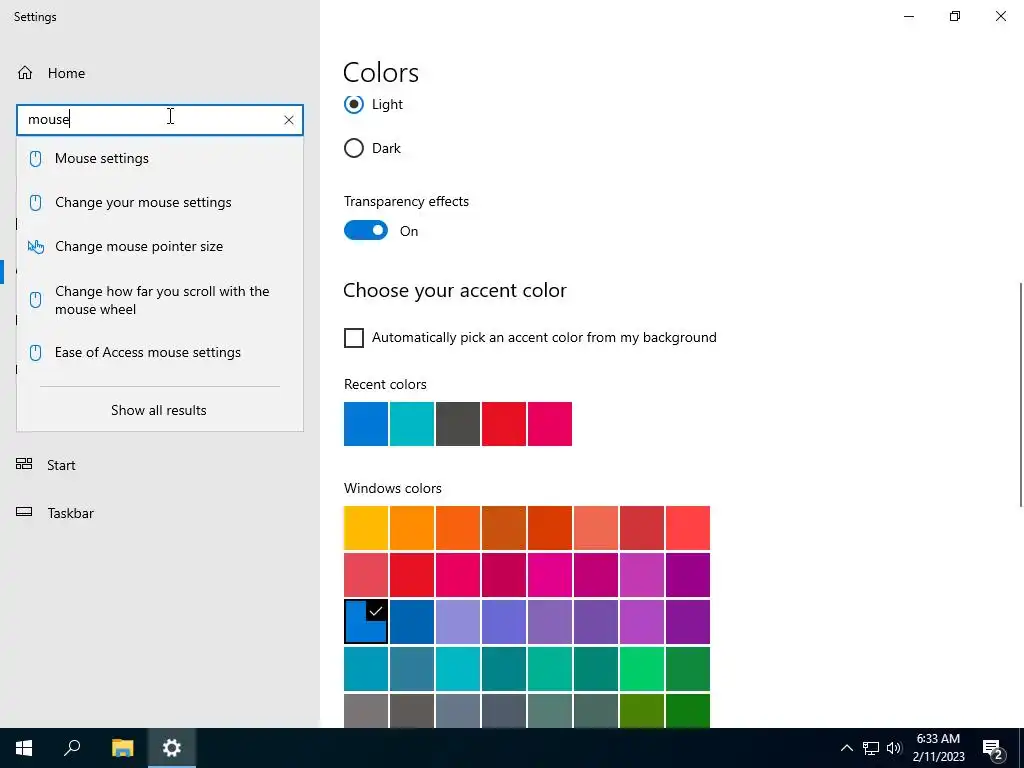Check Automatically pick an accent color
The width and height of the screenshot is (1024, 768).
point(354,338)
